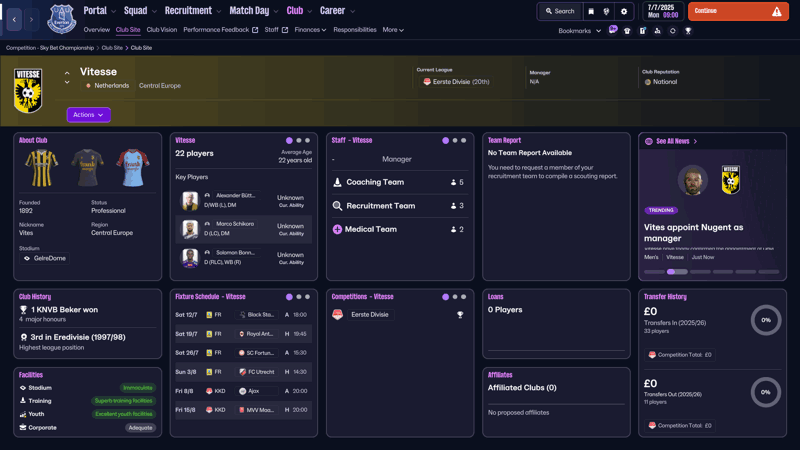
Task: Select first page dot in Staff card
Action: [x=445, y=140]
